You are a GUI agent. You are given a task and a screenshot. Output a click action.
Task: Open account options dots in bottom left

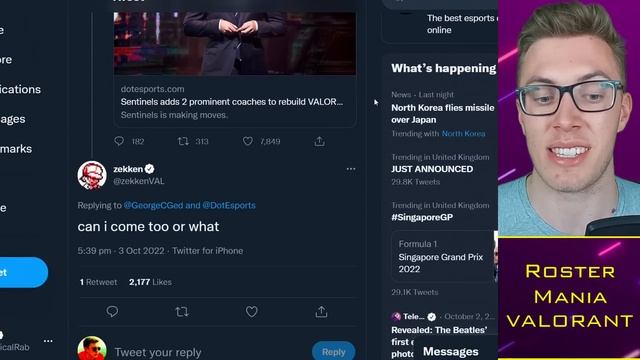[48, 341]
